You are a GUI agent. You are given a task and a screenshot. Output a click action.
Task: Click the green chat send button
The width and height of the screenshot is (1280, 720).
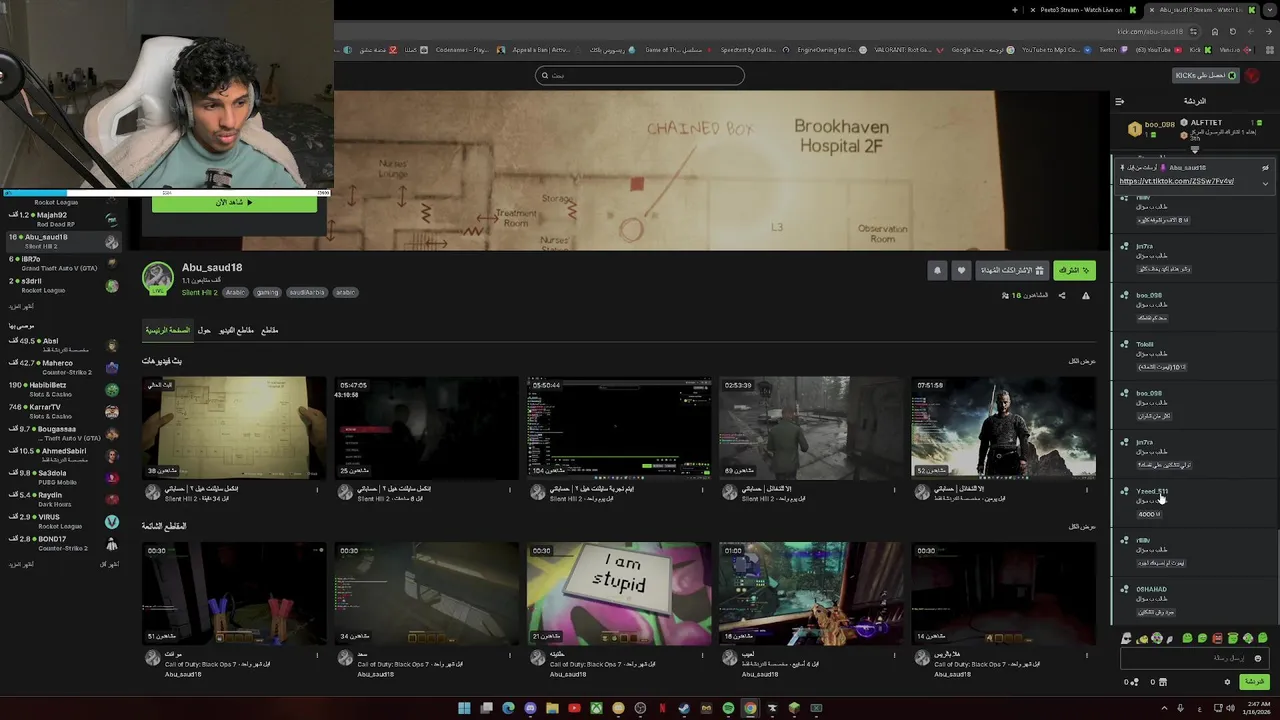pyautogui.click(x=1254, y=682)
